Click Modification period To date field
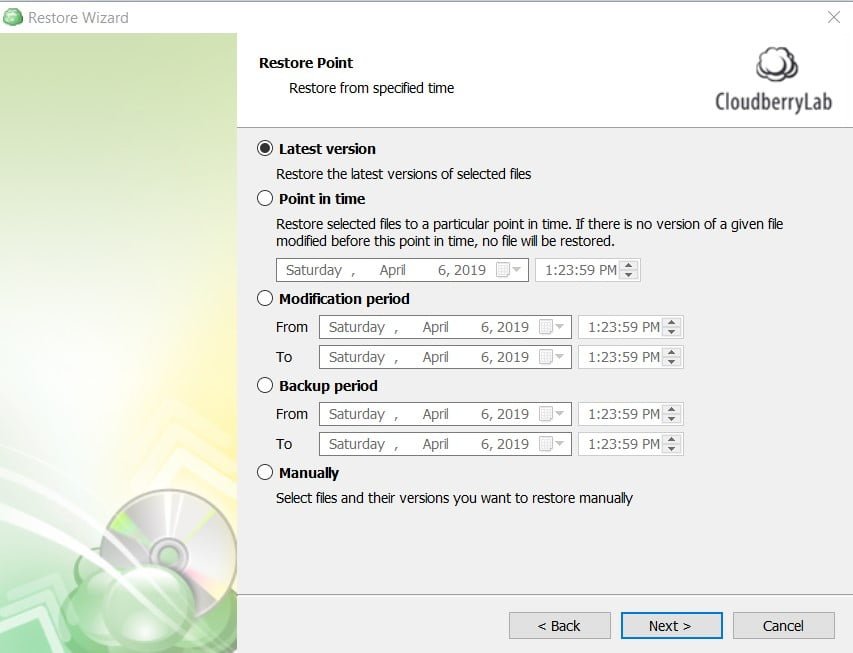This screenshot has height=653, width=853. [x=445, y=357]
